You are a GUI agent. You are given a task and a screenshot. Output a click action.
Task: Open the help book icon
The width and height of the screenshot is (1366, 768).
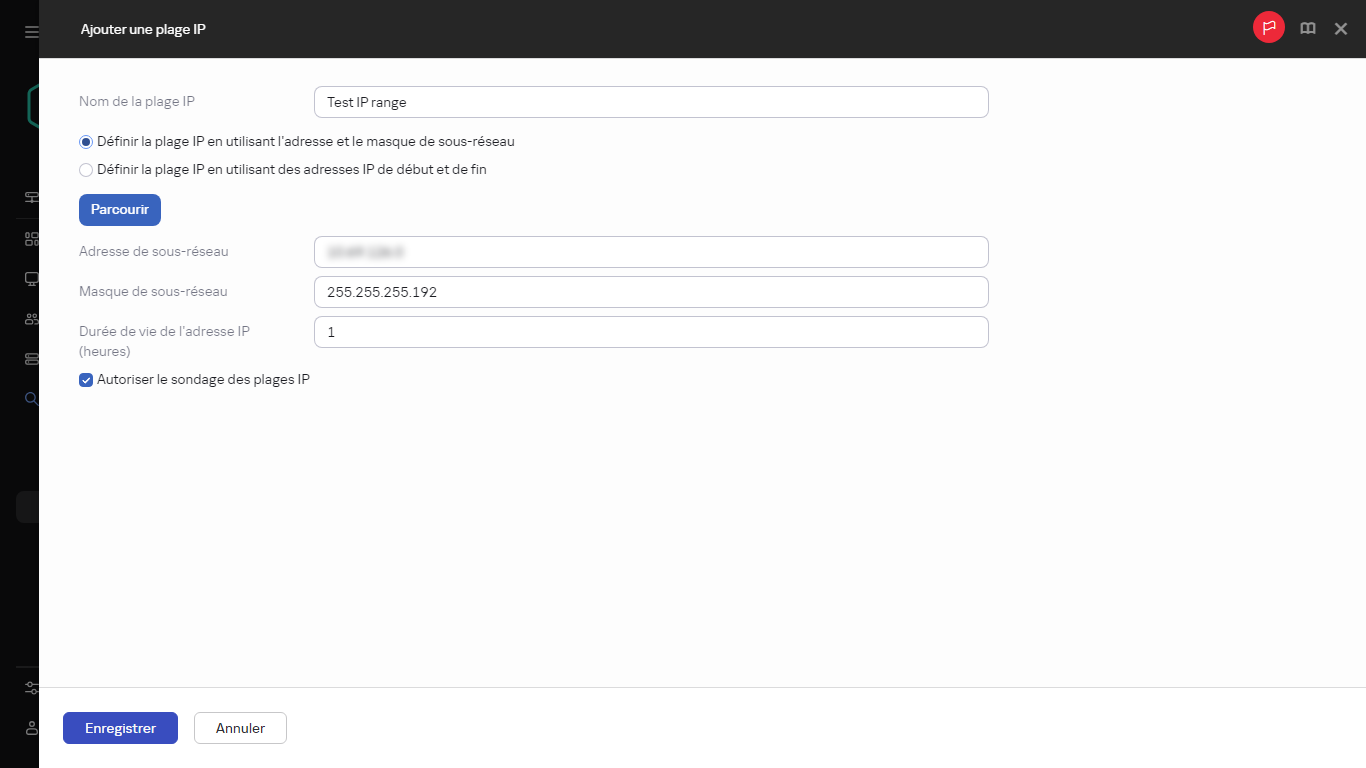point(1307,29)
